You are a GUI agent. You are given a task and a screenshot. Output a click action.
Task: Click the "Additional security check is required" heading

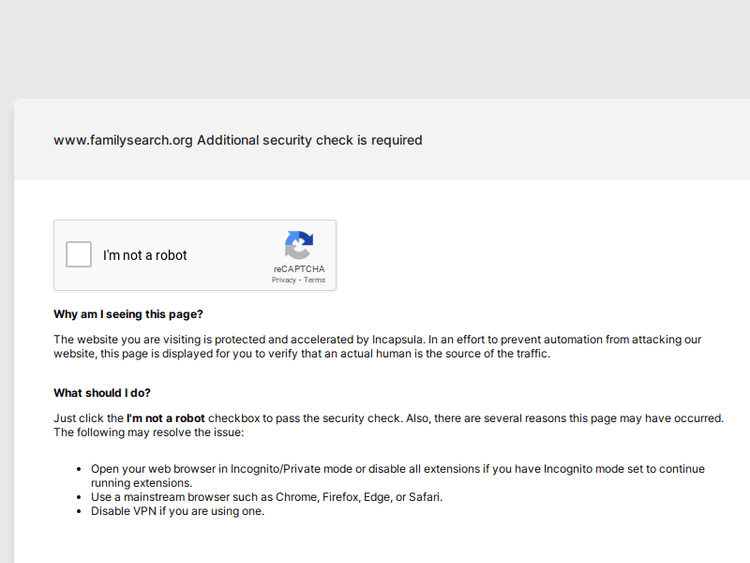pyautogui.click(x=310, y=140)
